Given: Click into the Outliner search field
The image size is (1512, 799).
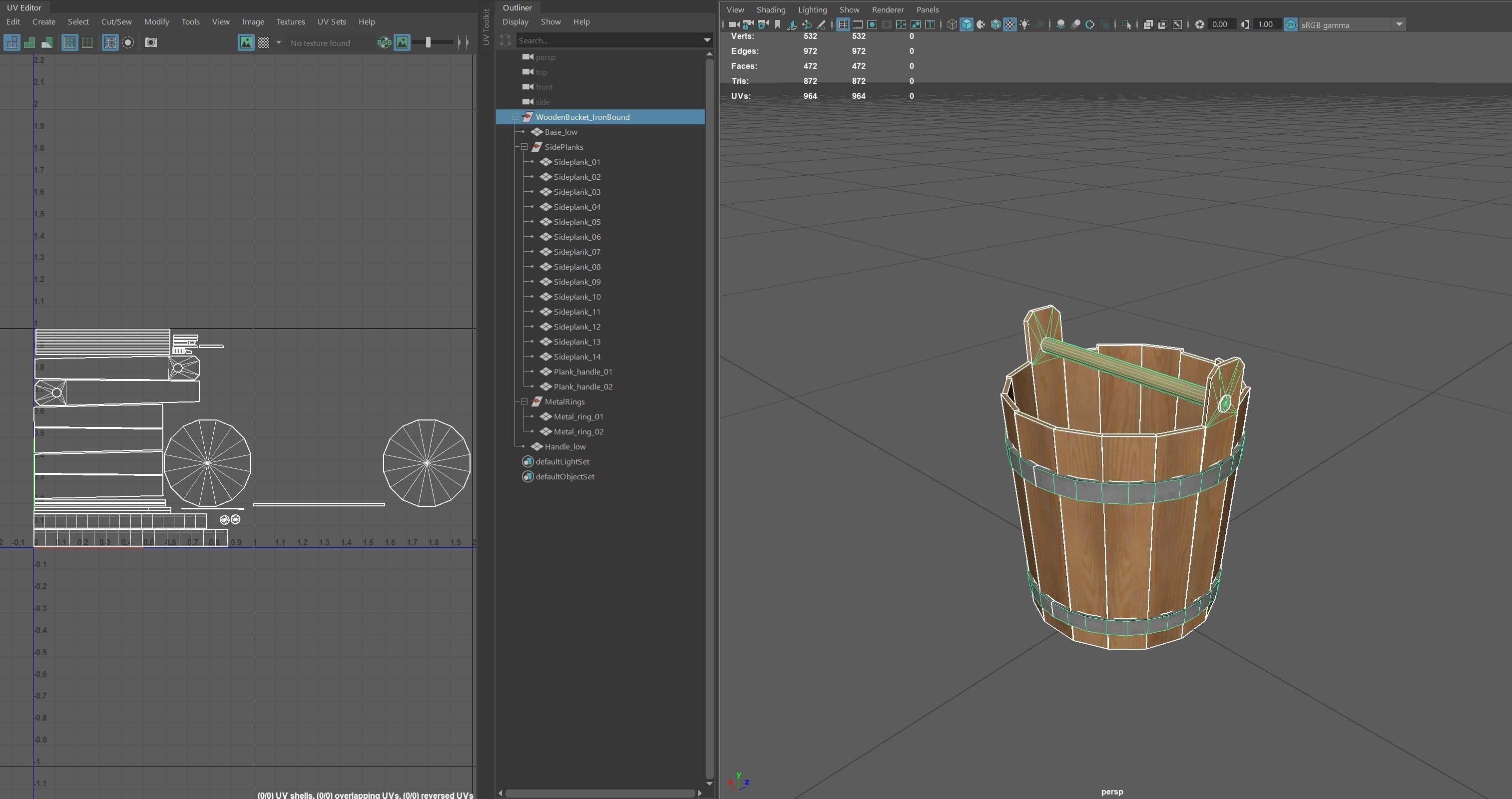Looking at the screenshot, I should click(609, 40).
